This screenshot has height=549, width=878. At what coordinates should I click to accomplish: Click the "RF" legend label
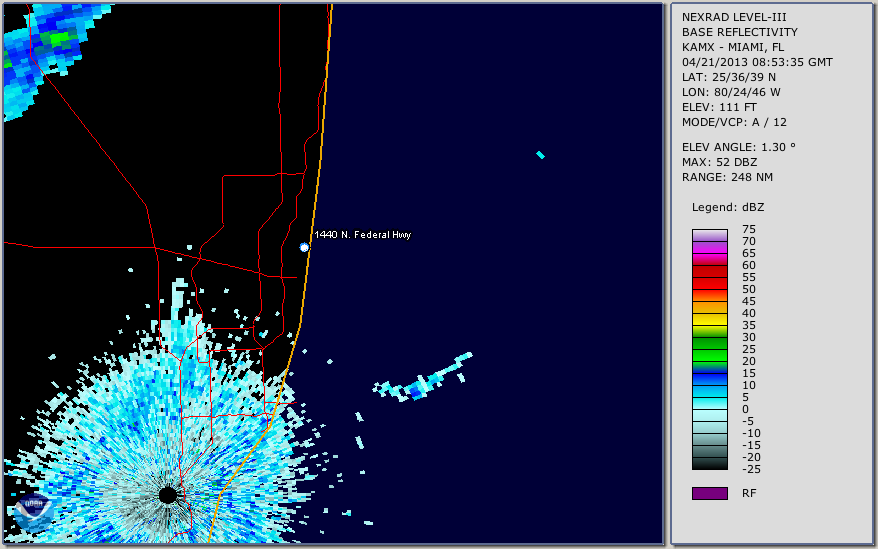[749, 493]
